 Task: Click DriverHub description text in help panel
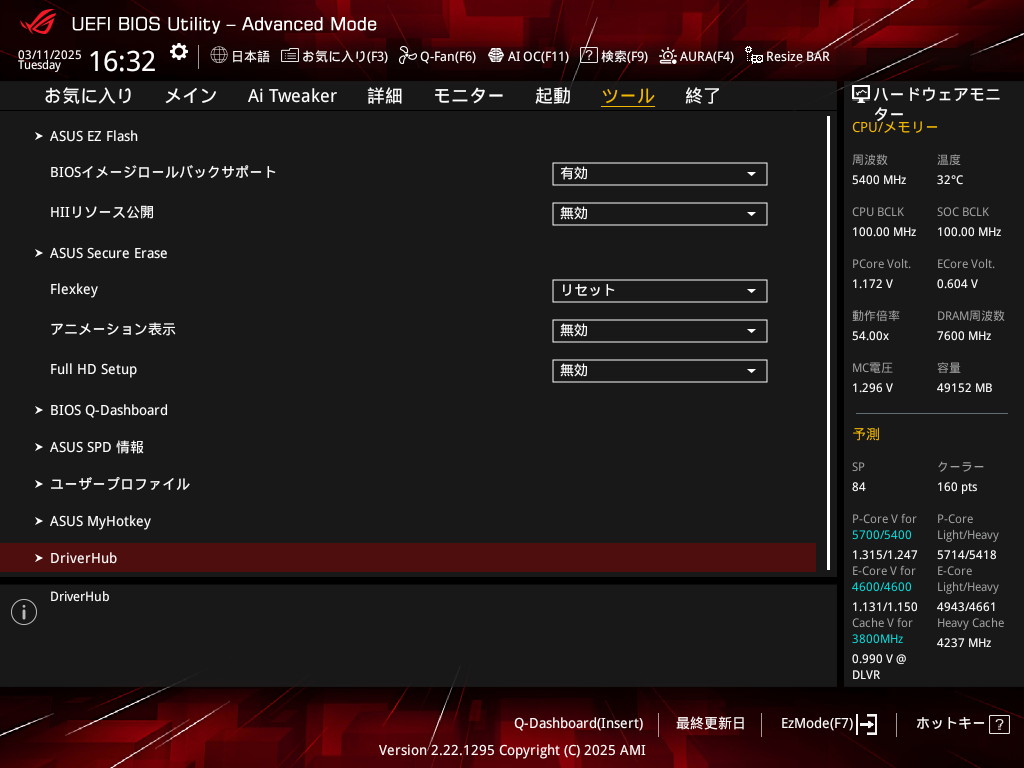(x=80, y=596)
